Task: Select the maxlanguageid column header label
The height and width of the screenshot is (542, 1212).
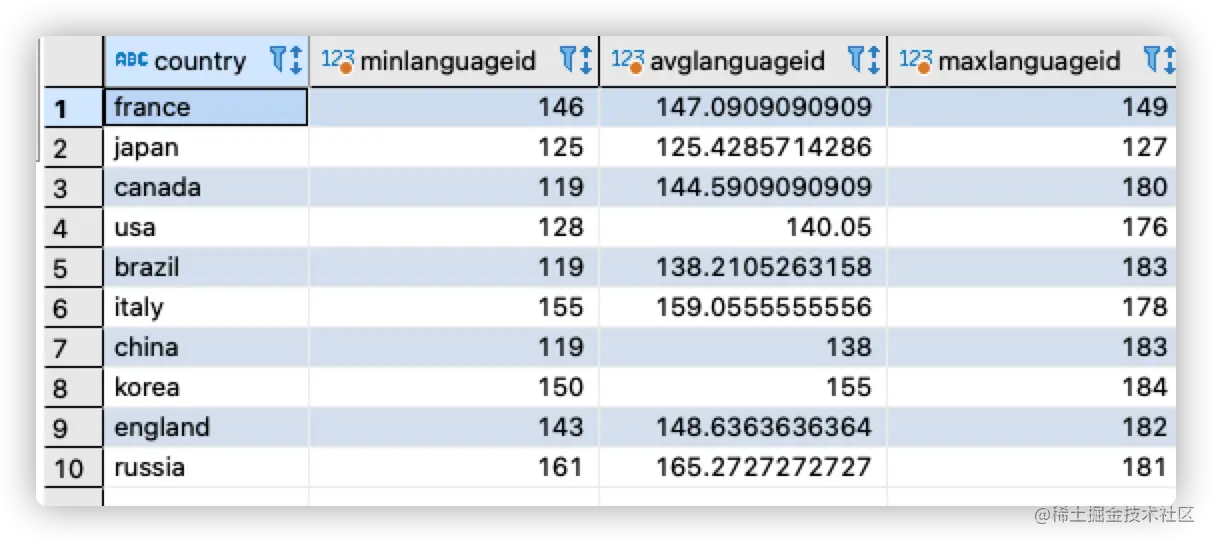Action: 1030,61
